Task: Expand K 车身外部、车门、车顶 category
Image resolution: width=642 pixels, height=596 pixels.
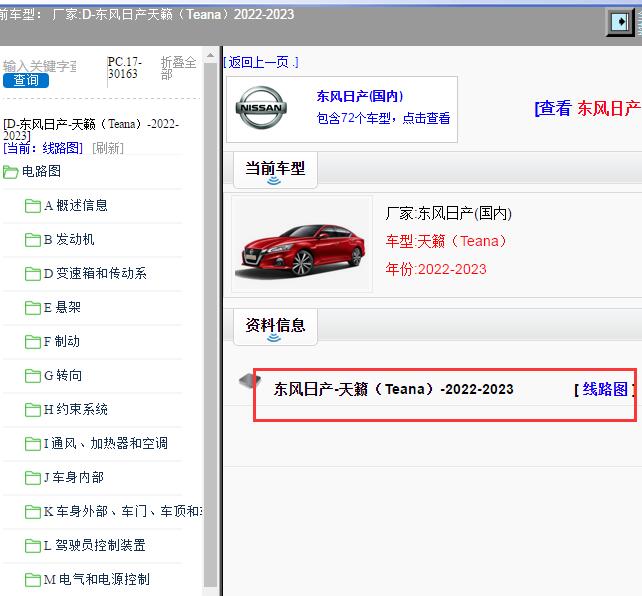Action: tap(123, 511)
